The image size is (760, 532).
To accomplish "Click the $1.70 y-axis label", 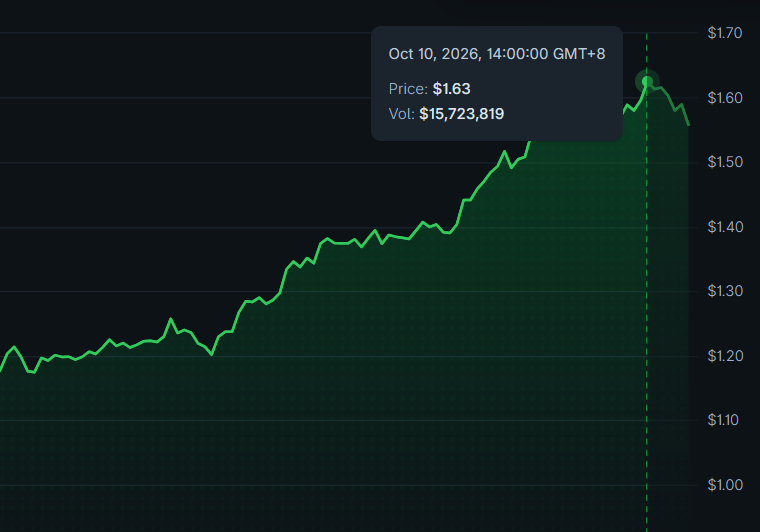I will (725, 33).
